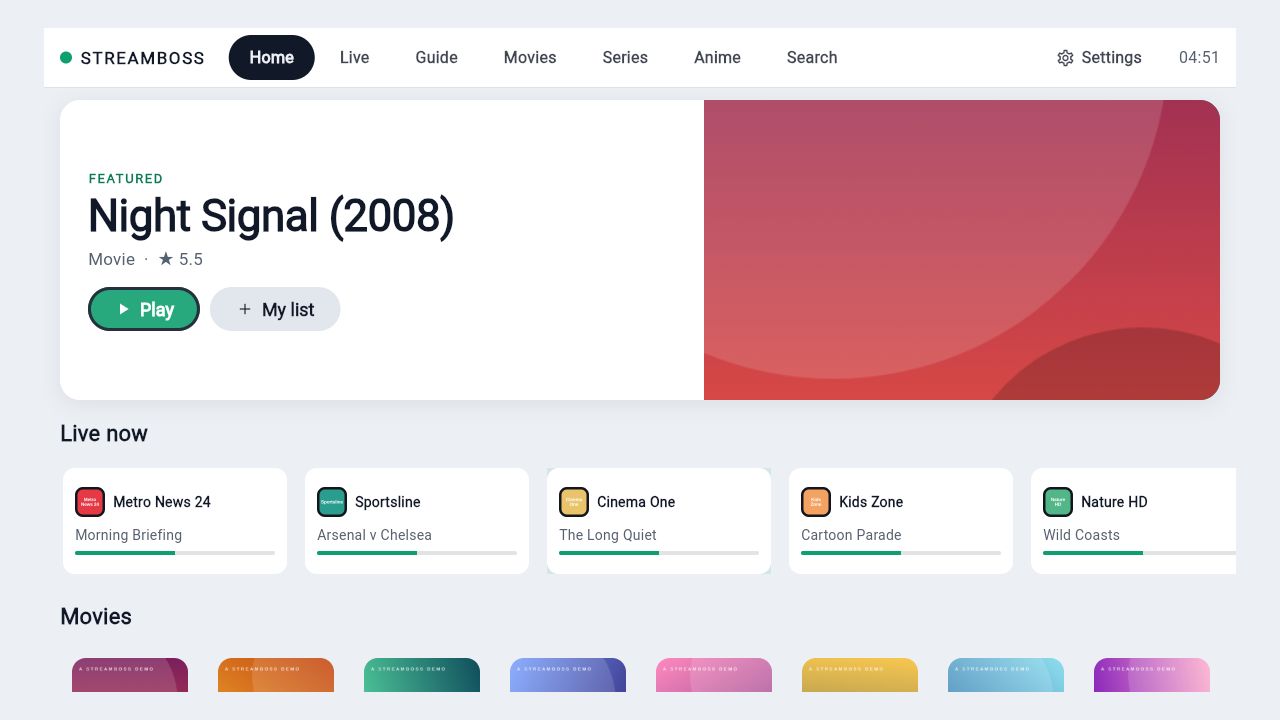The height and width of the screenshot is (720, 1280).
Task: Click the "Metro News 24" channel name
Action: coord(162,502)
